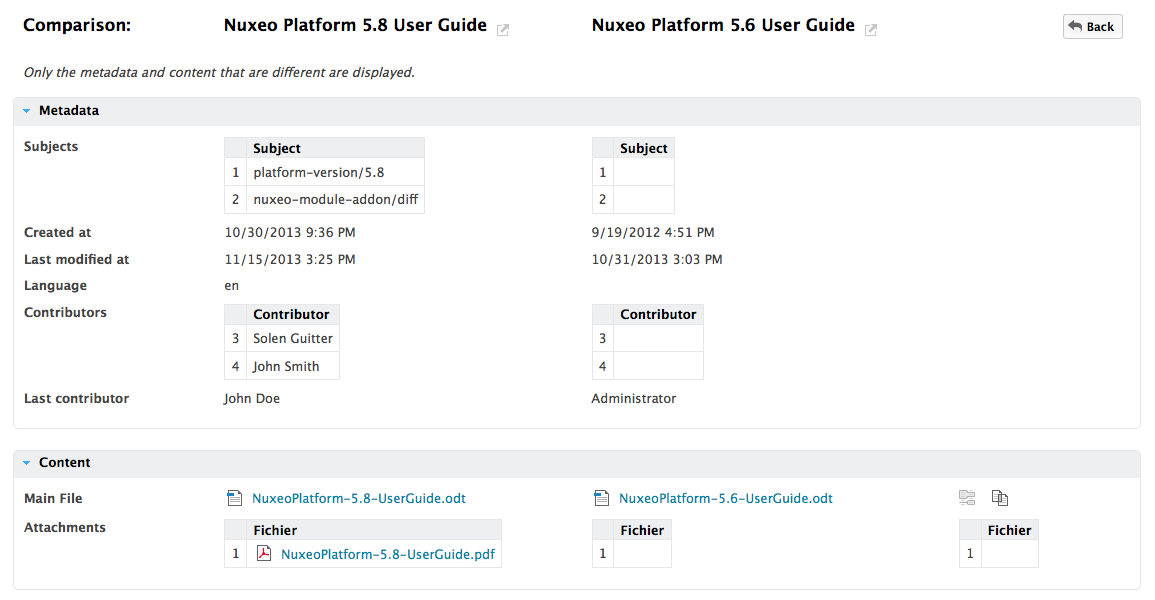Click the Last contributor row label

click(x=77, y=398)
